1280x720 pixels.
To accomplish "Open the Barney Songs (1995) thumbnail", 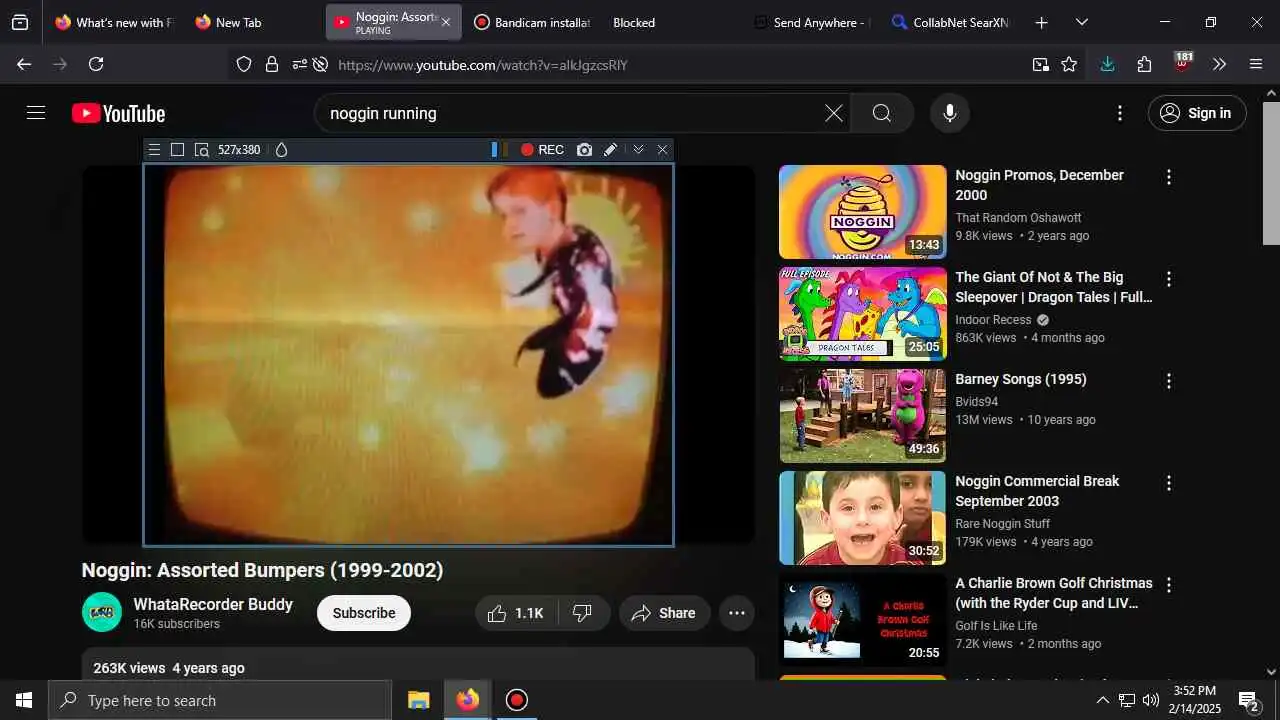I will pos(862,416).
